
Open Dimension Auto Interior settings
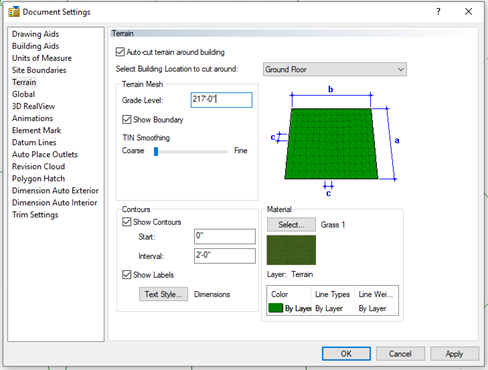tap(54, 202)
